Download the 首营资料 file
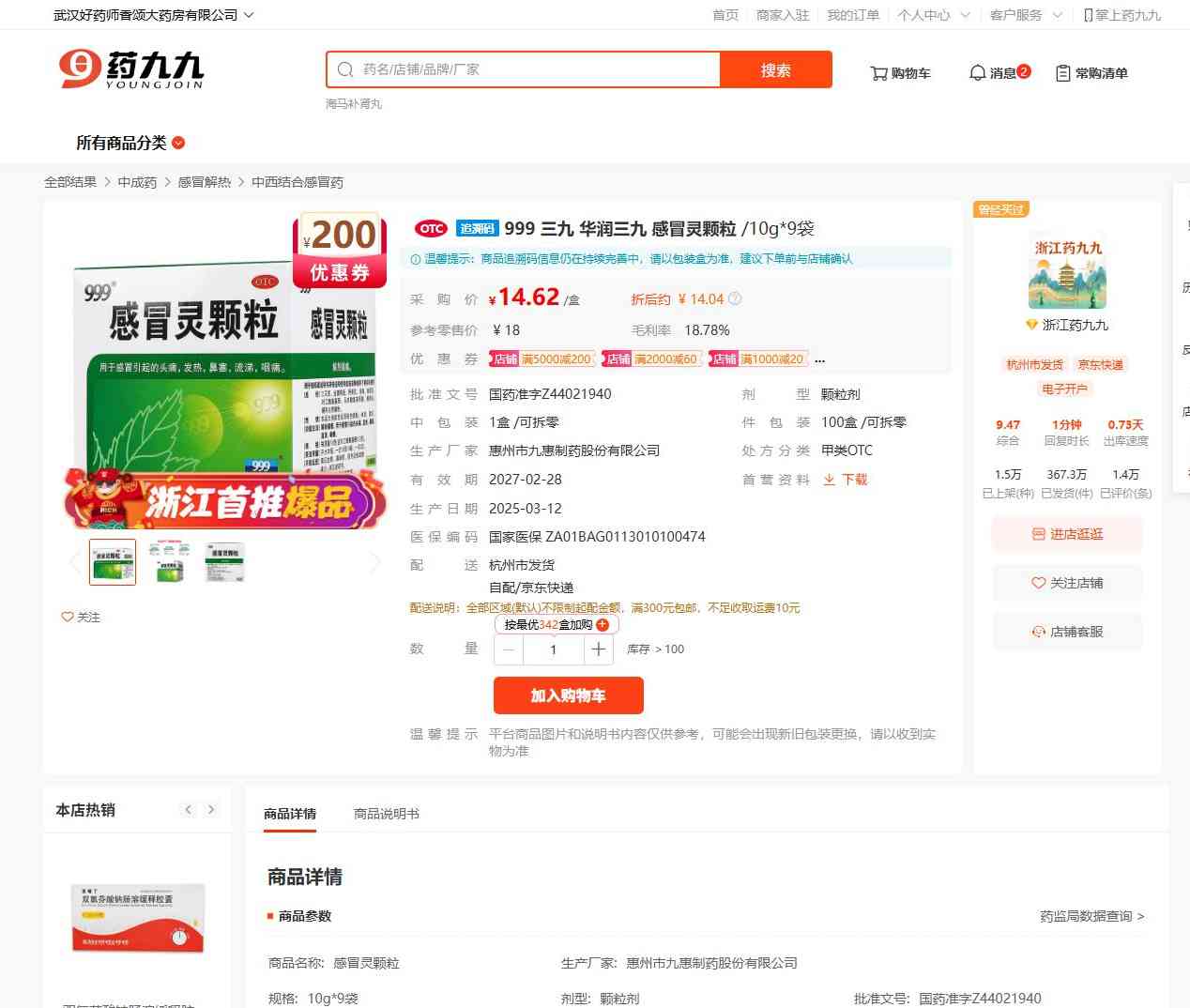This screenshot has width=1190, height=1008. pos(846,480)
